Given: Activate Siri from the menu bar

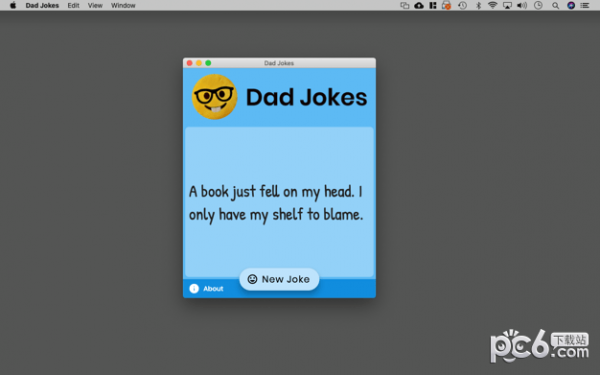Looking at the screenshot, I should tap(571, 5).
